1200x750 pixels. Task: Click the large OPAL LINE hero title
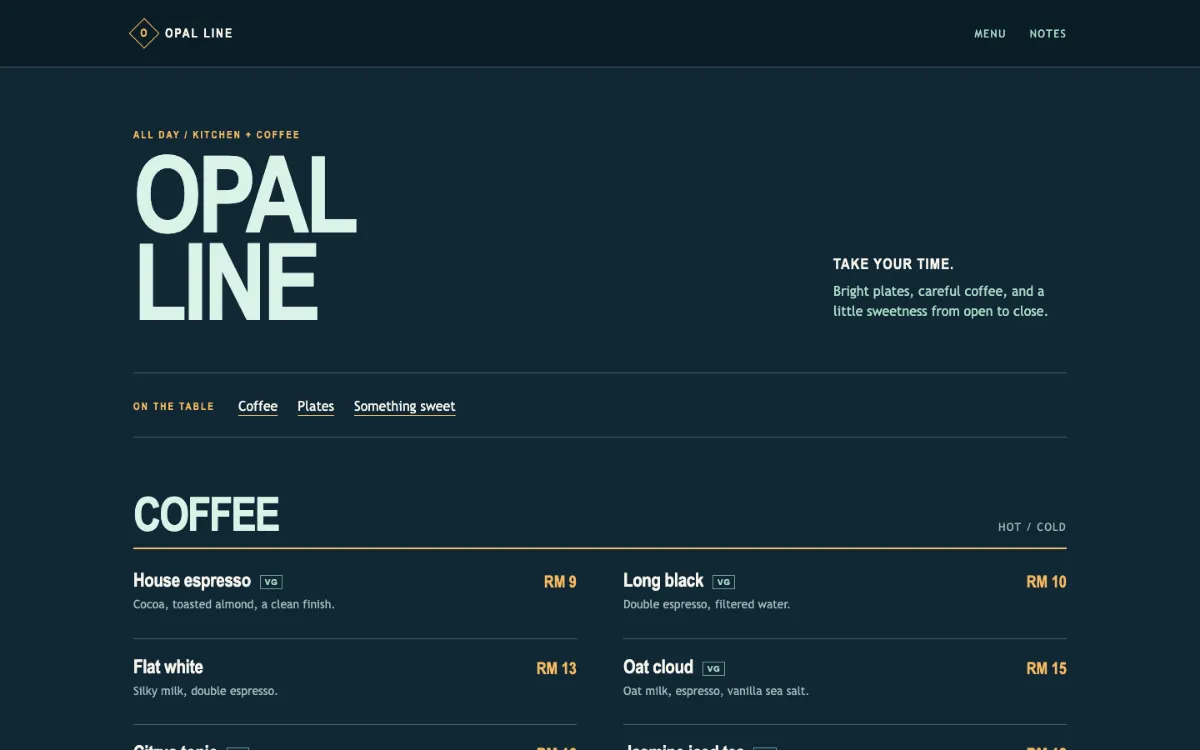tap(245, 240)
